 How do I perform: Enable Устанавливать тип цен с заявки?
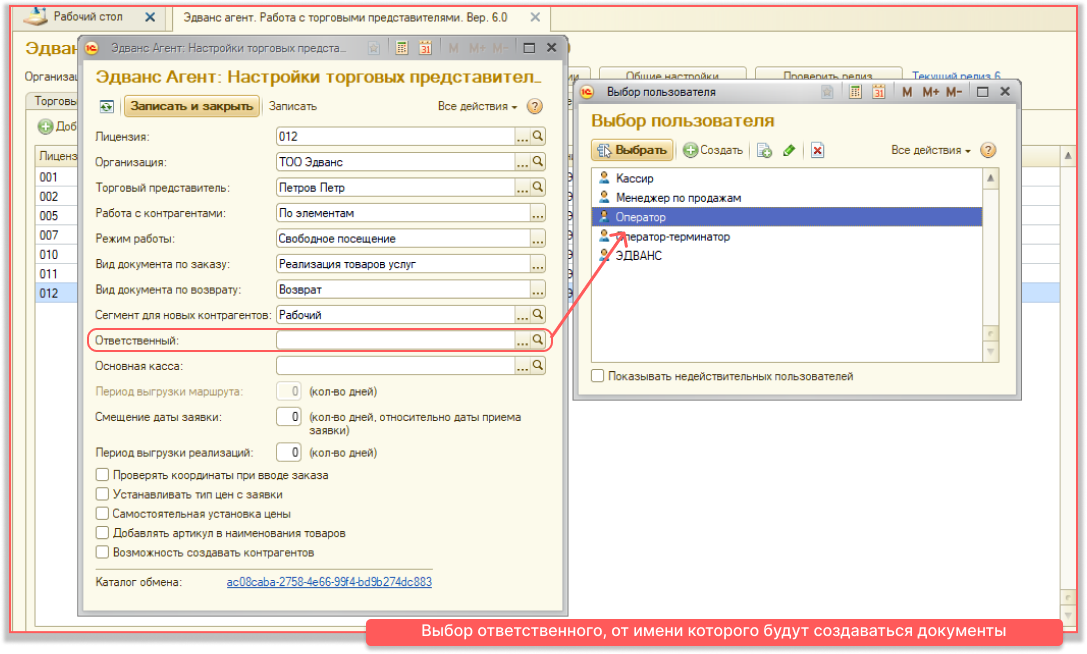pyautogui.click(x=103, y=494)
